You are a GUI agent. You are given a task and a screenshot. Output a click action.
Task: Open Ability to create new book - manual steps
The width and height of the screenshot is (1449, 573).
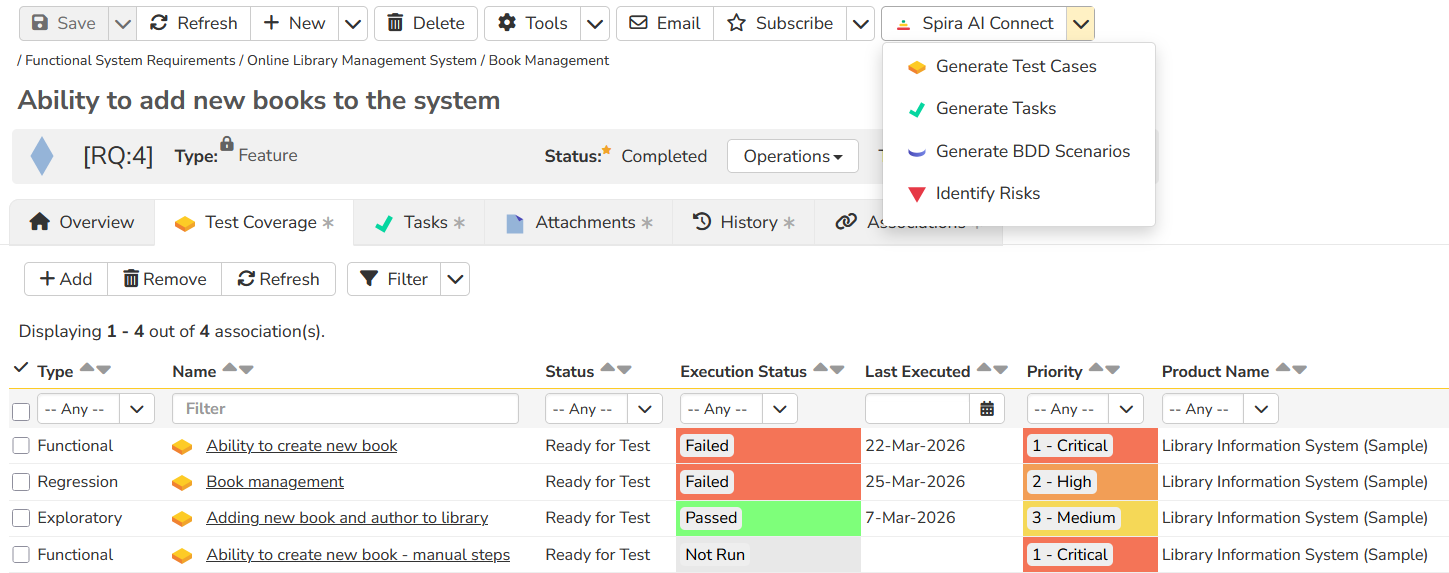coord(358,555)
